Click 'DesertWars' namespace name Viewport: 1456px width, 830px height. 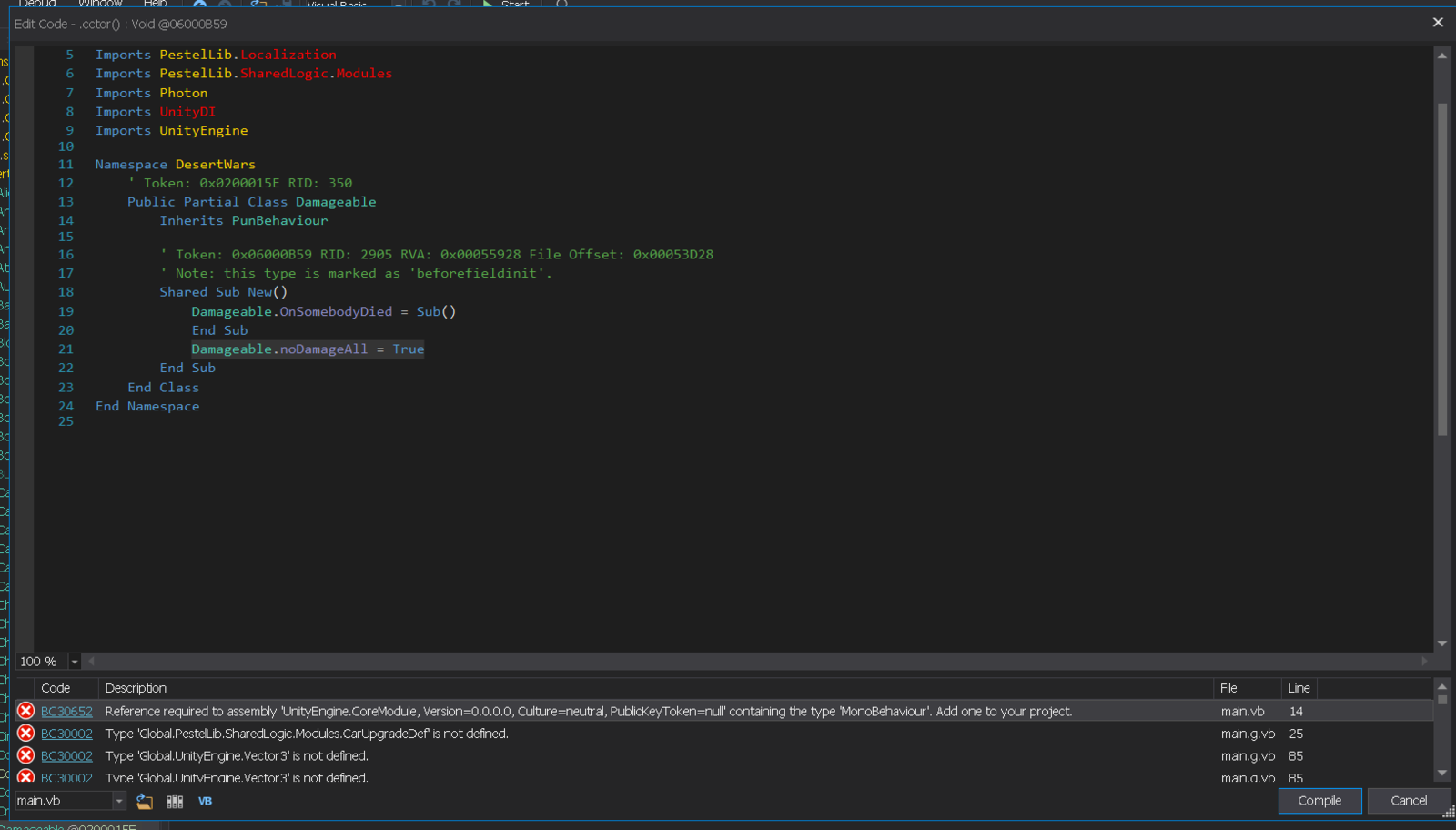coord(216,165)
